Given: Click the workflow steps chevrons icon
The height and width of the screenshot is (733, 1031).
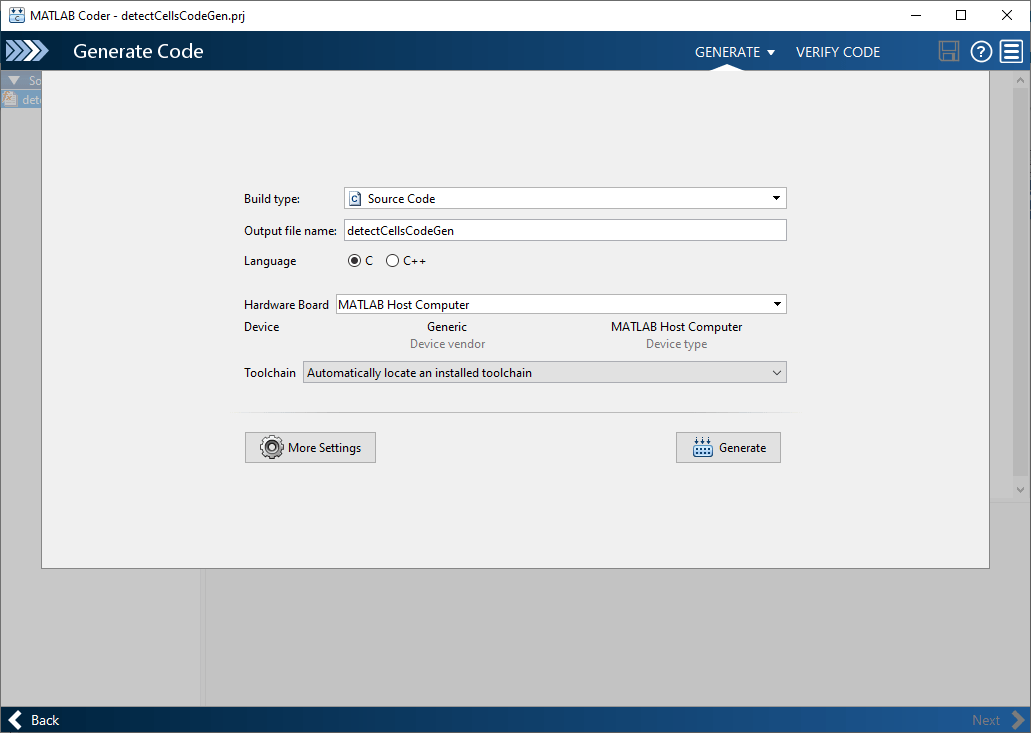Looking at the screenshot, I should click(27, 51).
